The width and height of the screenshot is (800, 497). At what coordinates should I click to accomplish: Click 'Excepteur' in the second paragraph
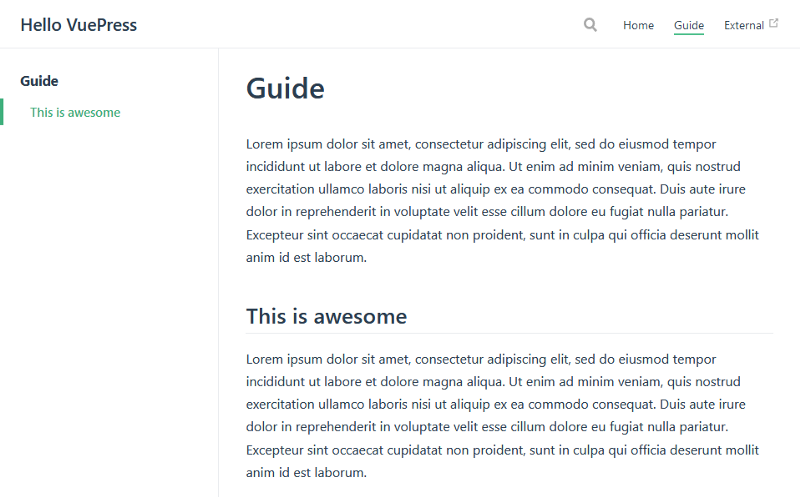click(276, 450)
